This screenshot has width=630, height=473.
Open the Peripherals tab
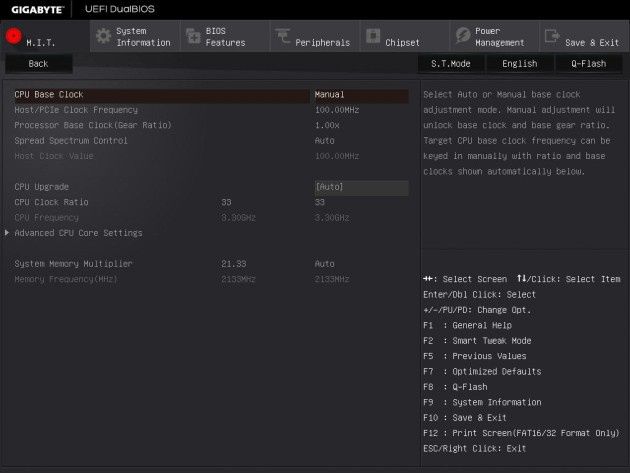coord(315,36)
